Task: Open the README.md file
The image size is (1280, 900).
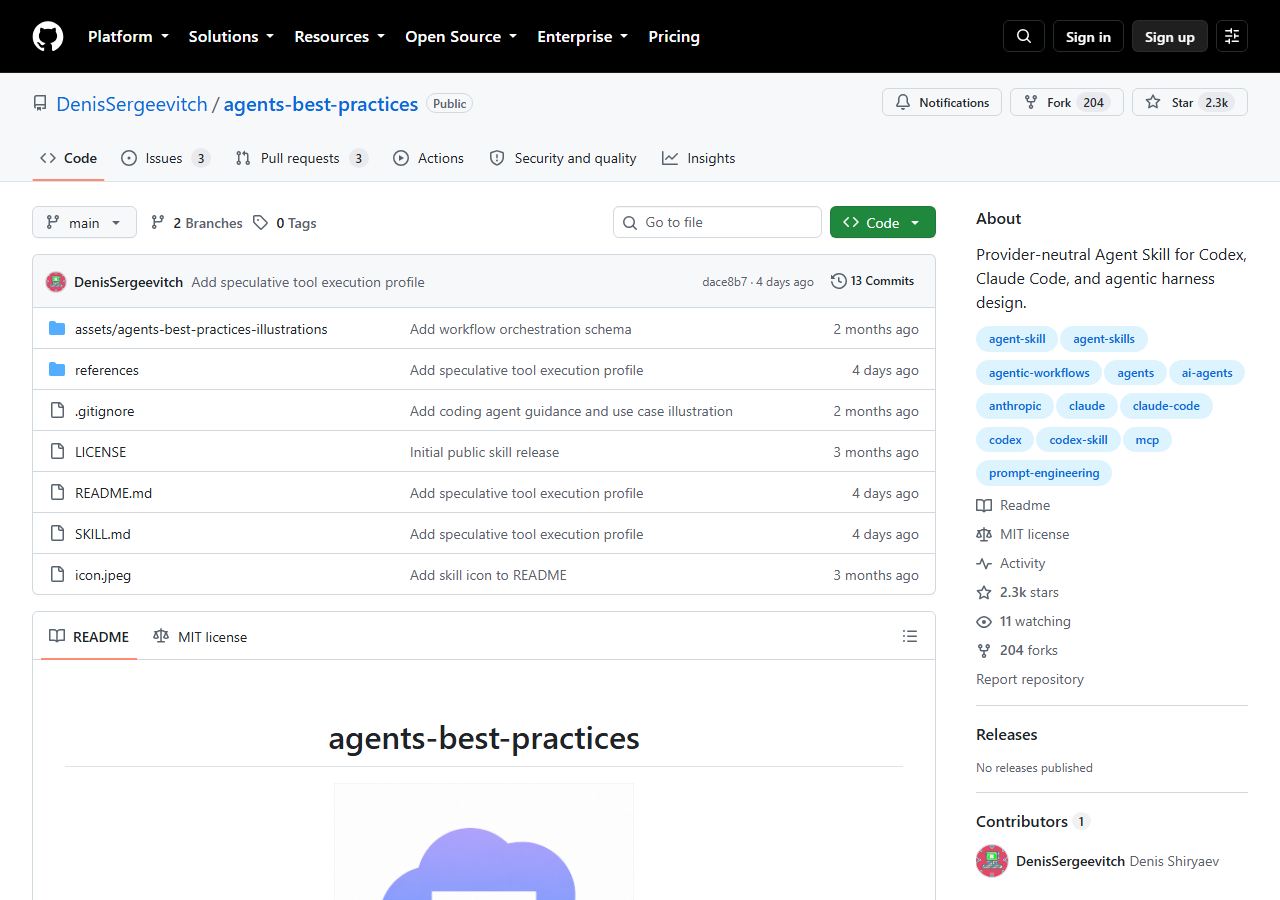Action: click(113, 493)
